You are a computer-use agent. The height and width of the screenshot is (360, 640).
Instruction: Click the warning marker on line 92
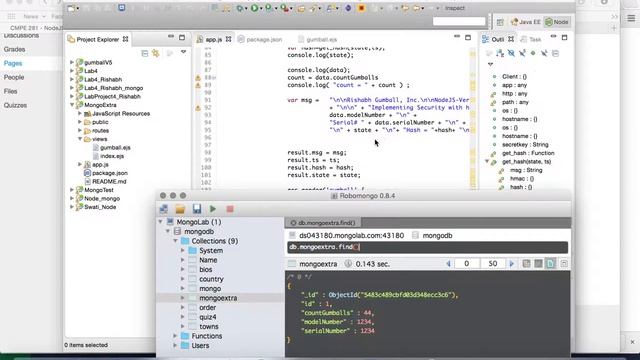[x=198, y=108]
